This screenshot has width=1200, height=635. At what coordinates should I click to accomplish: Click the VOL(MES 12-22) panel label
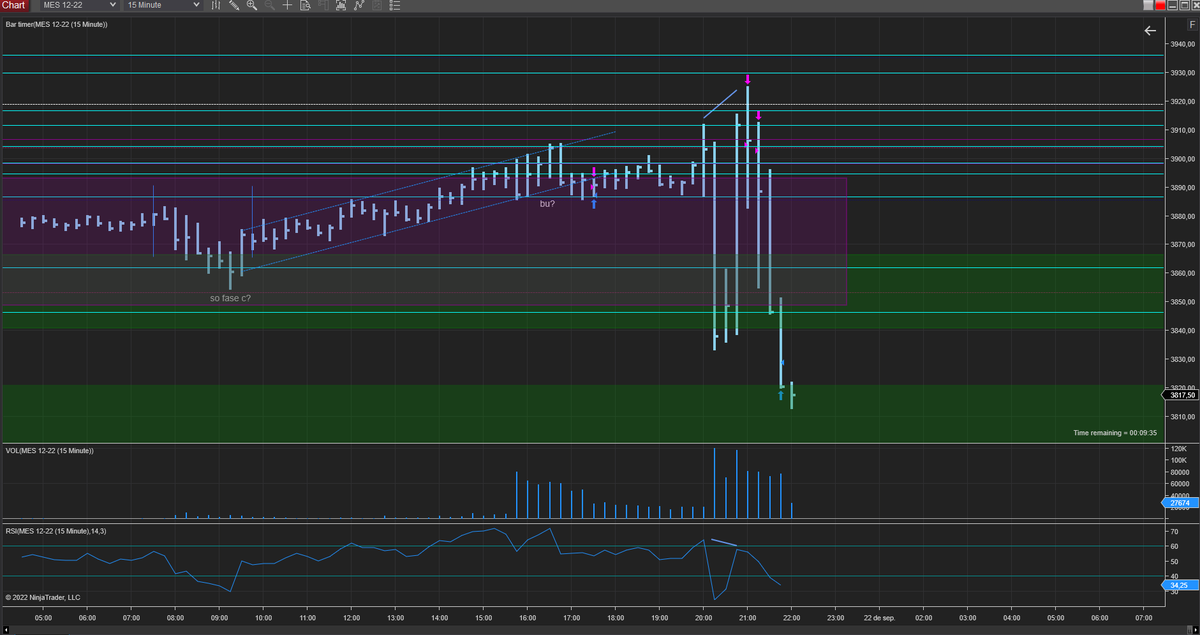pos(49,451)
